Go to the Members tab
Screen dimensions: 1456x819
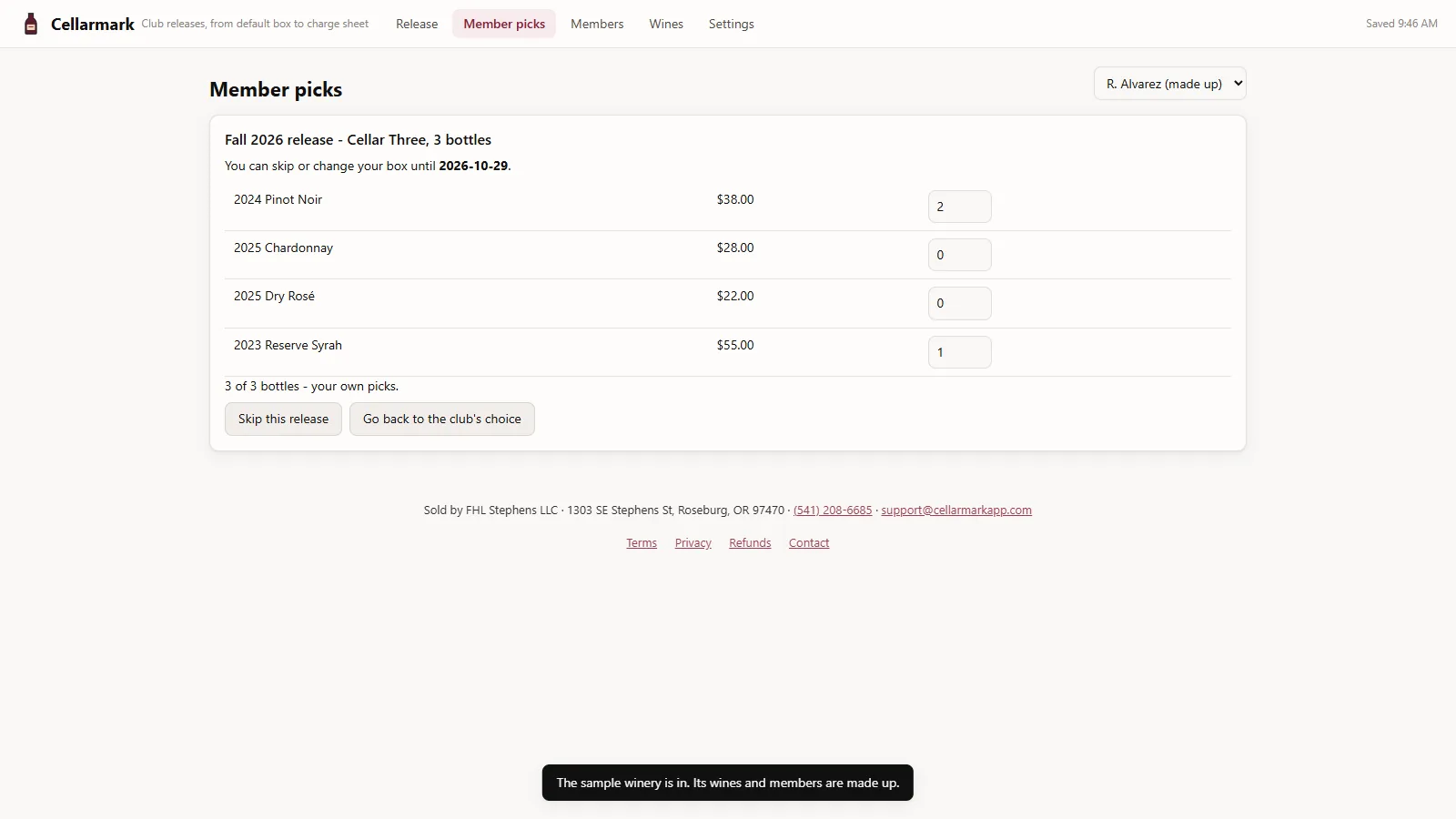[597, 24]
